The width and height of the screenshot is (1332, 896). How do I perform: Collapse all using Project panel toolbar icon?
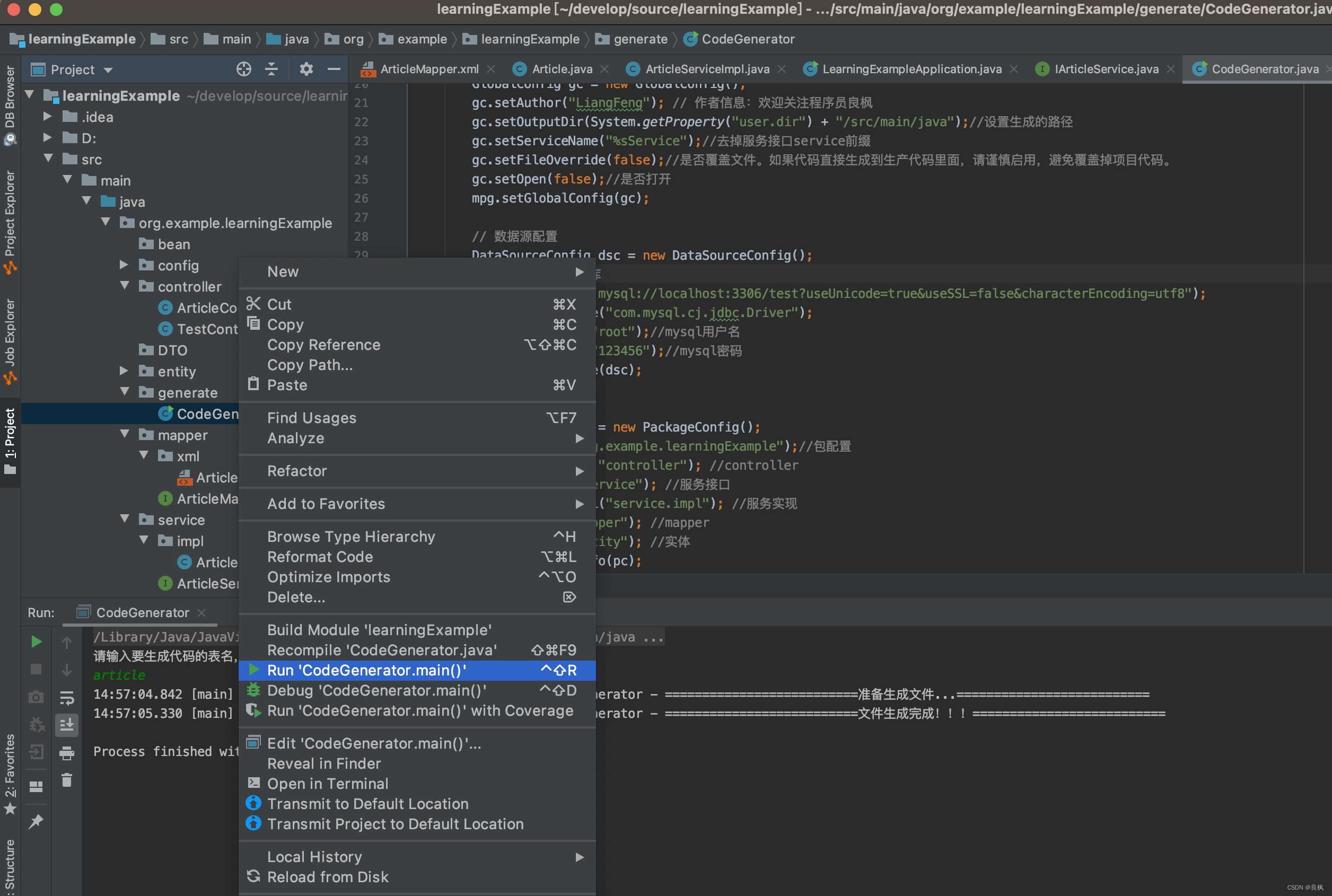coord(272,69)
